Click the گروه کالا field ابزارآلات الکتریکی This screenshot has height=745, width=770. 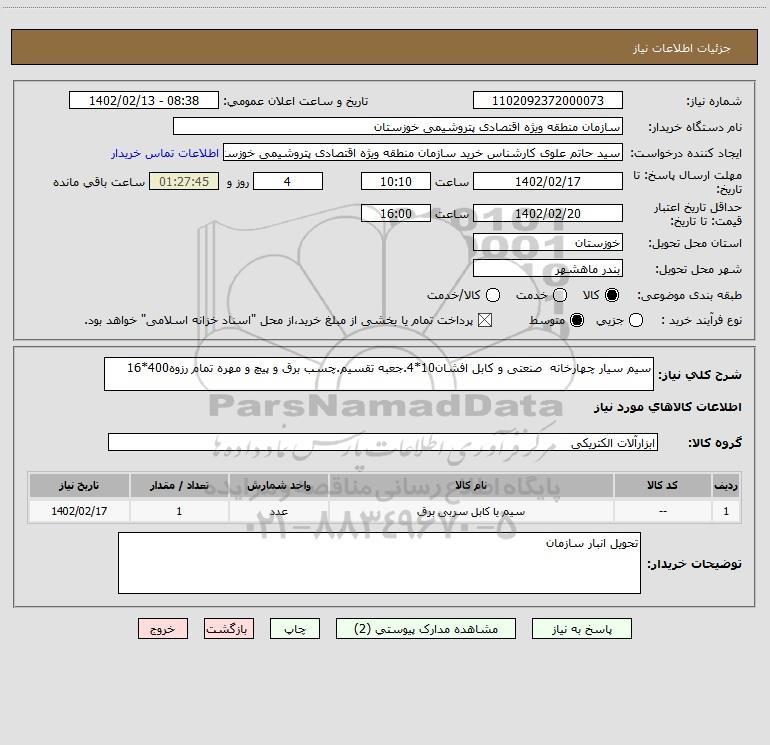click(383, 442)
